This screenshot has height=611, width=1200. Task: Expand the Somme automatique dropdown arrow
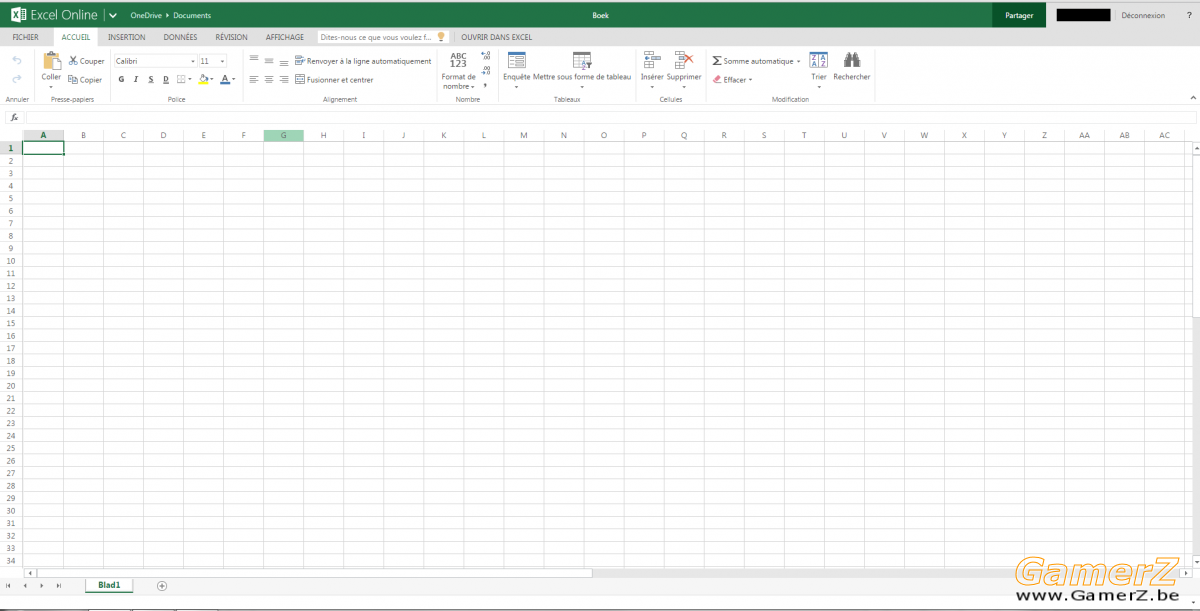tap(799, 61)
